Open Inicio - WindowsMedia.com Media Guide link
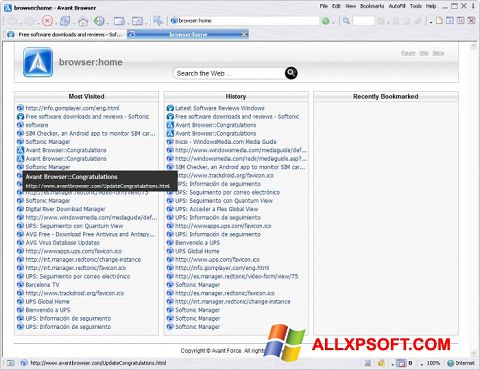This screenshot has height=370, width=480. point(226,142)
